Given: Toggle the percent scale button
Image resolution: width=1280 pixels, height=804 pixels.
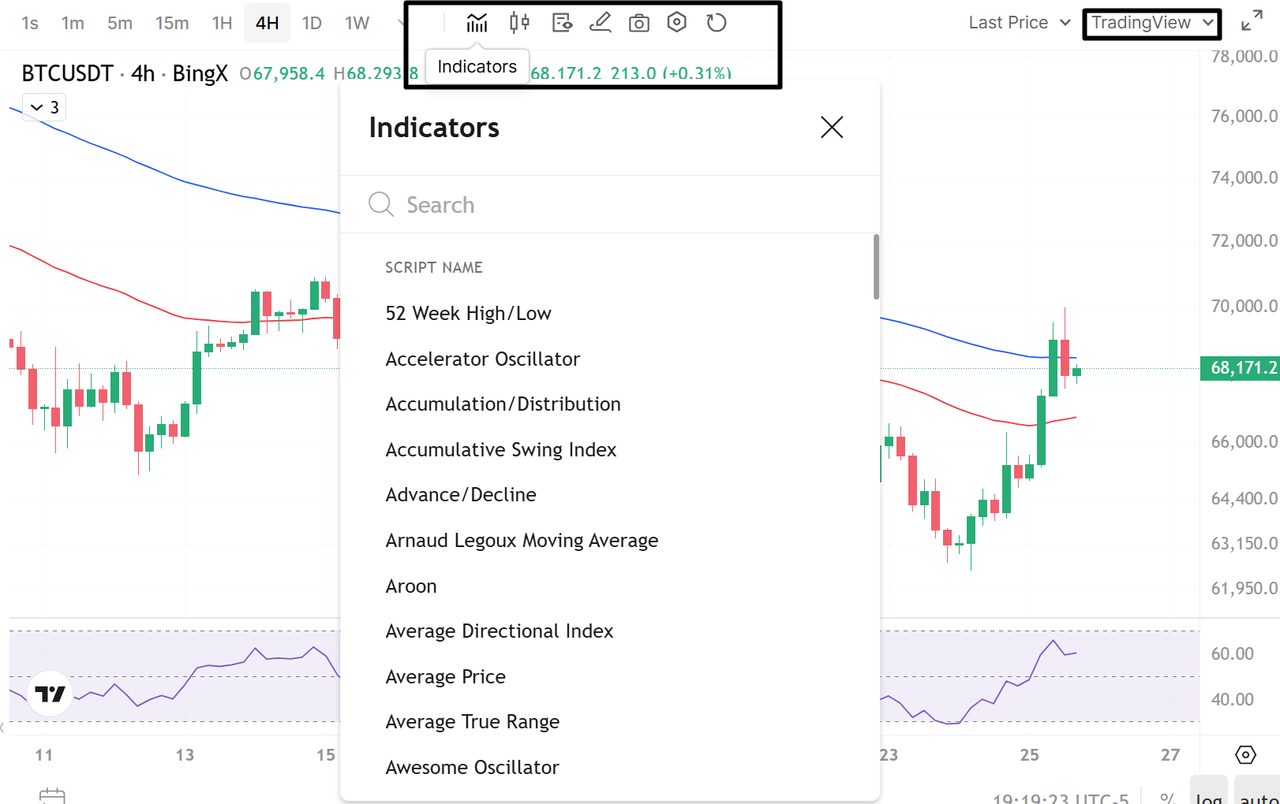Looking at the screenshot, I should coord(1167,798).
